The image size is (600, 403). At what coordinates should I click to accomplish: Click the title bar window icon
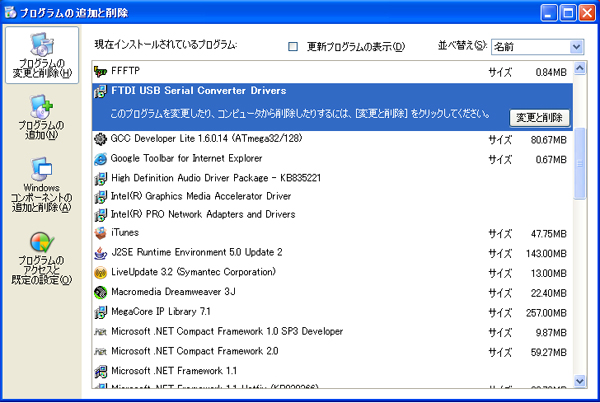[10, 13]
